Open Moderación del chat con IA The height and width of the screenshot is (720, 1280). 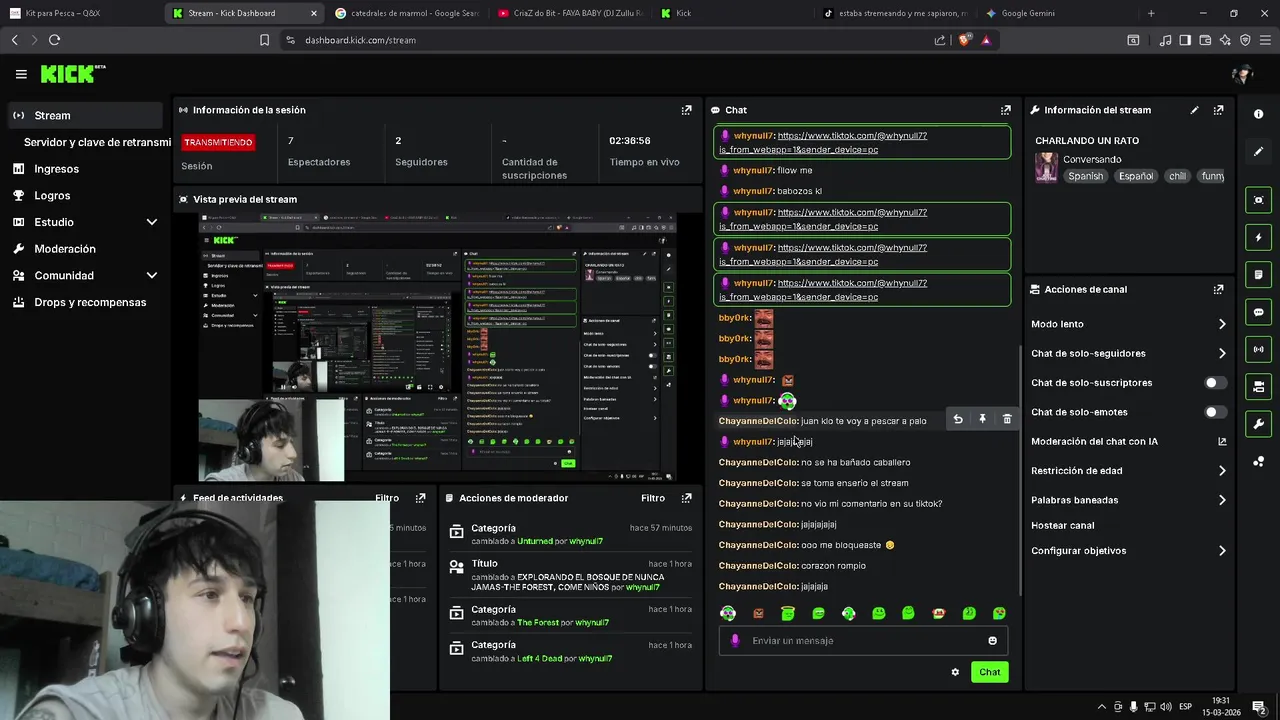coord(1128,441)
